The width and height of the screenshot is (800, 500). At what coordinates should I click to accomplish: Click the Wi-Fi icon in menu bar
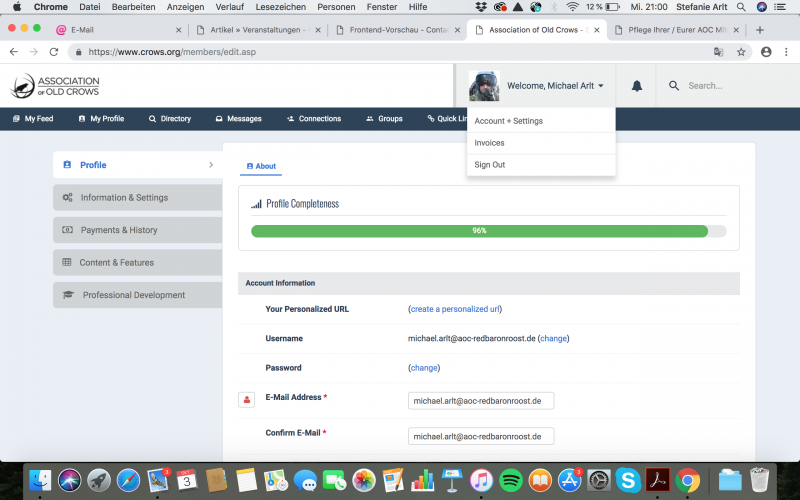[572, 7]
